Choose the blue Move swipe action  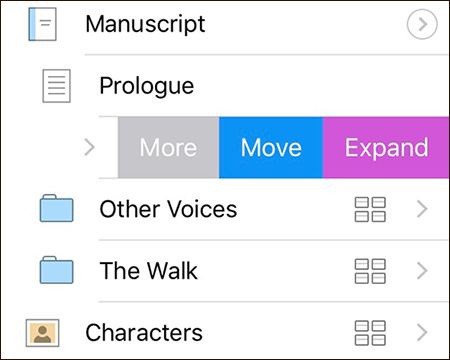click(x=271, y=148)
